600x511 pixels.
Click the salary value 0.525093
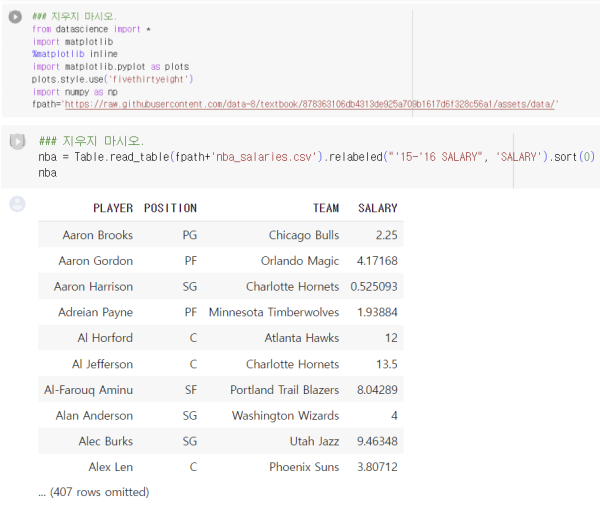point(374,286)
